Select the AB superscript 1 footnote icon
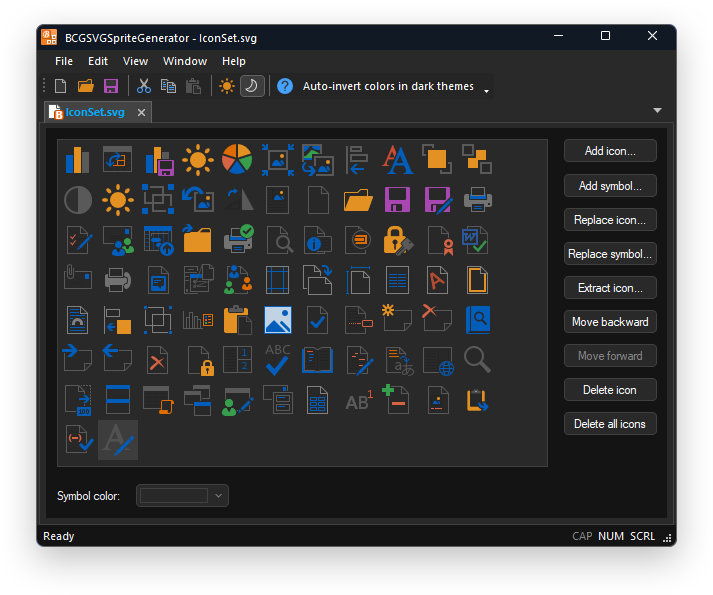The width and height of the screenshot is (713, 595). (359, 400)
